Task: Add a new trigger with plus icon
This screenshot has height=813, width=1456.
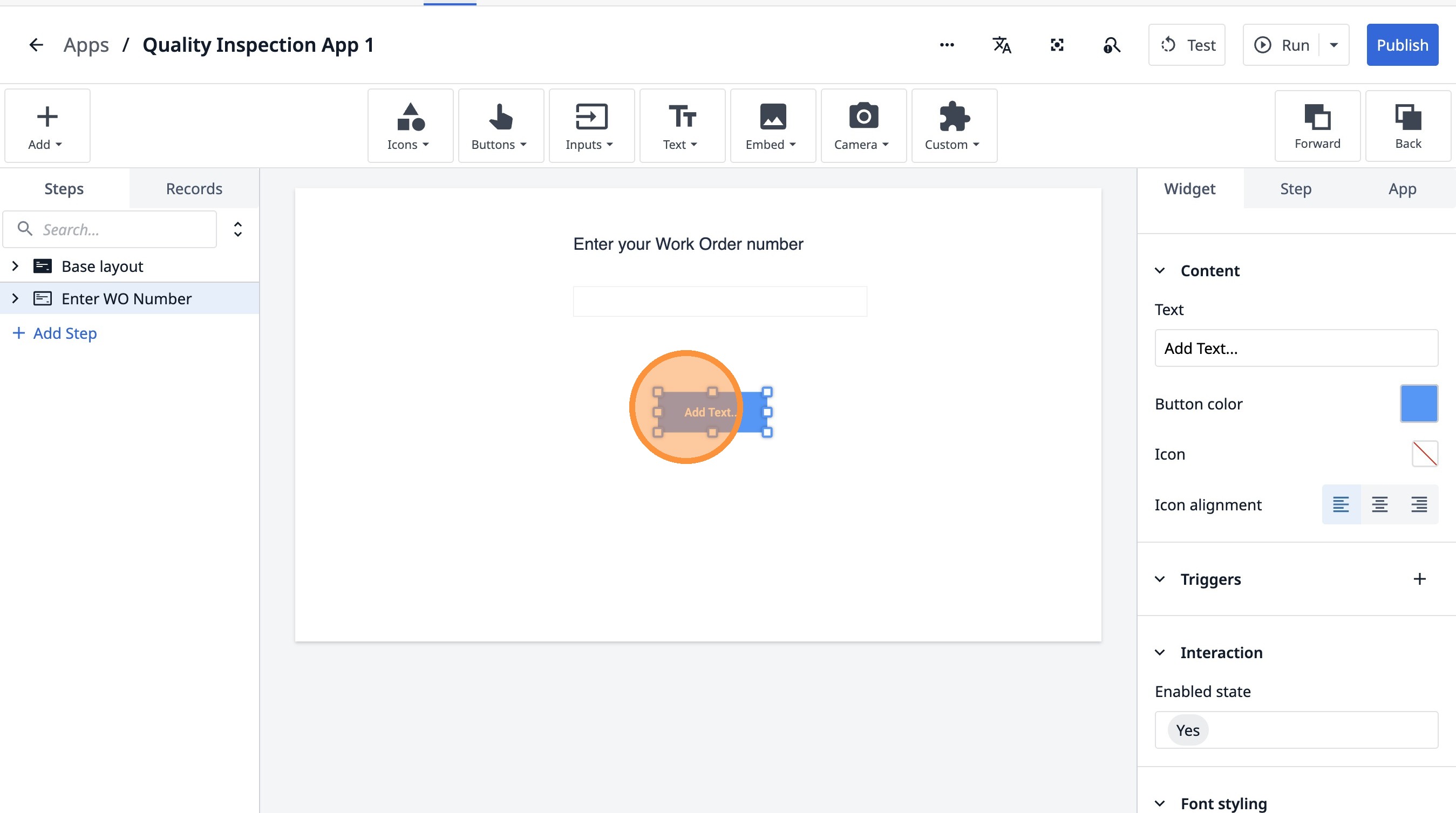Action: coord(1419,578)
